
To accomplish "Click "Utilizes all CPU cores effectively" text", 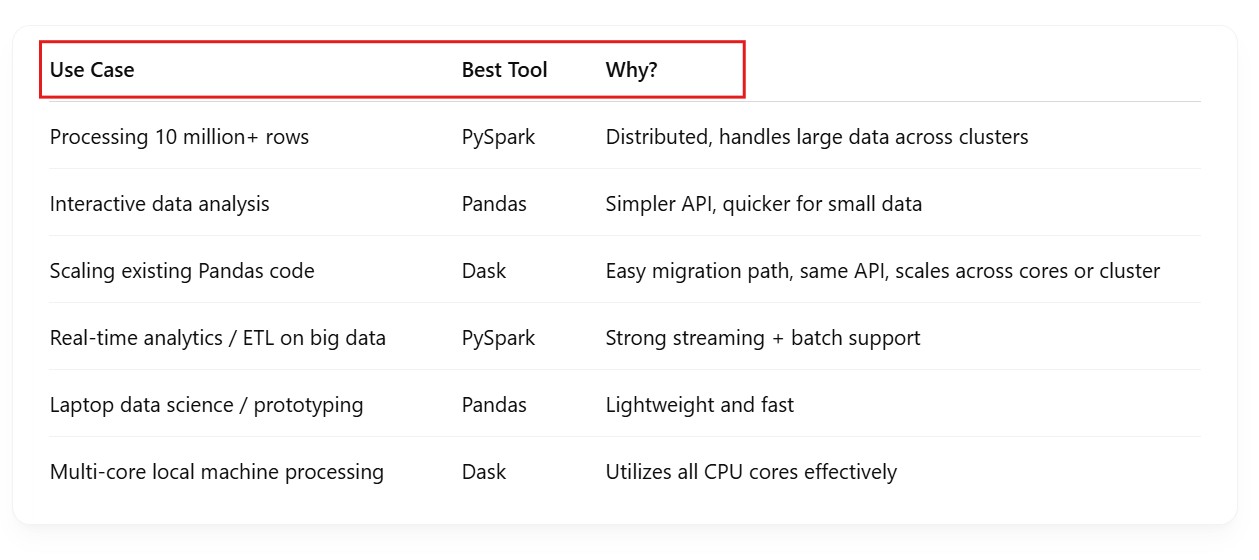I will (x=750, y=472).
